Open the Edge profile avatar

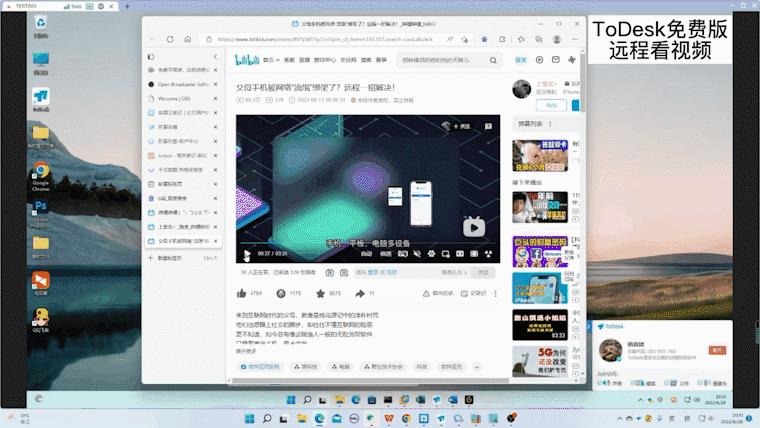tap(557, 39)
